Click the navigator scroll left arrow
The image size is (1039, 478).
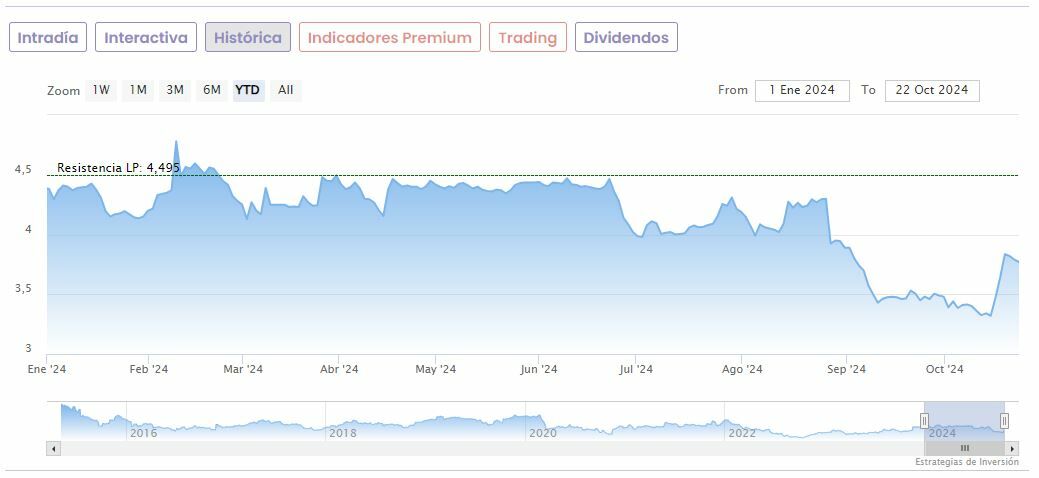53,449
